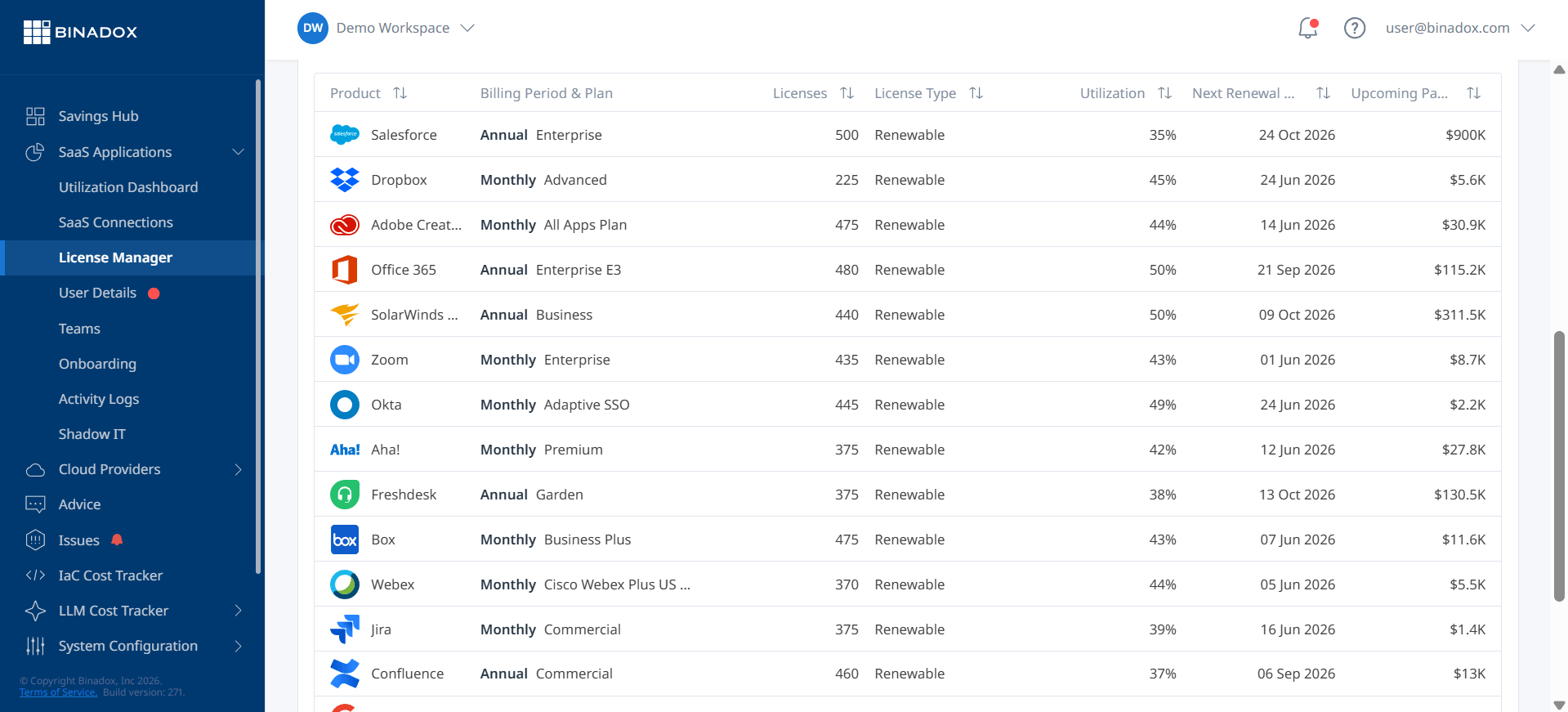
Task: Click the Box product icon
Action: pyautogui.click(x=345, y=540)
